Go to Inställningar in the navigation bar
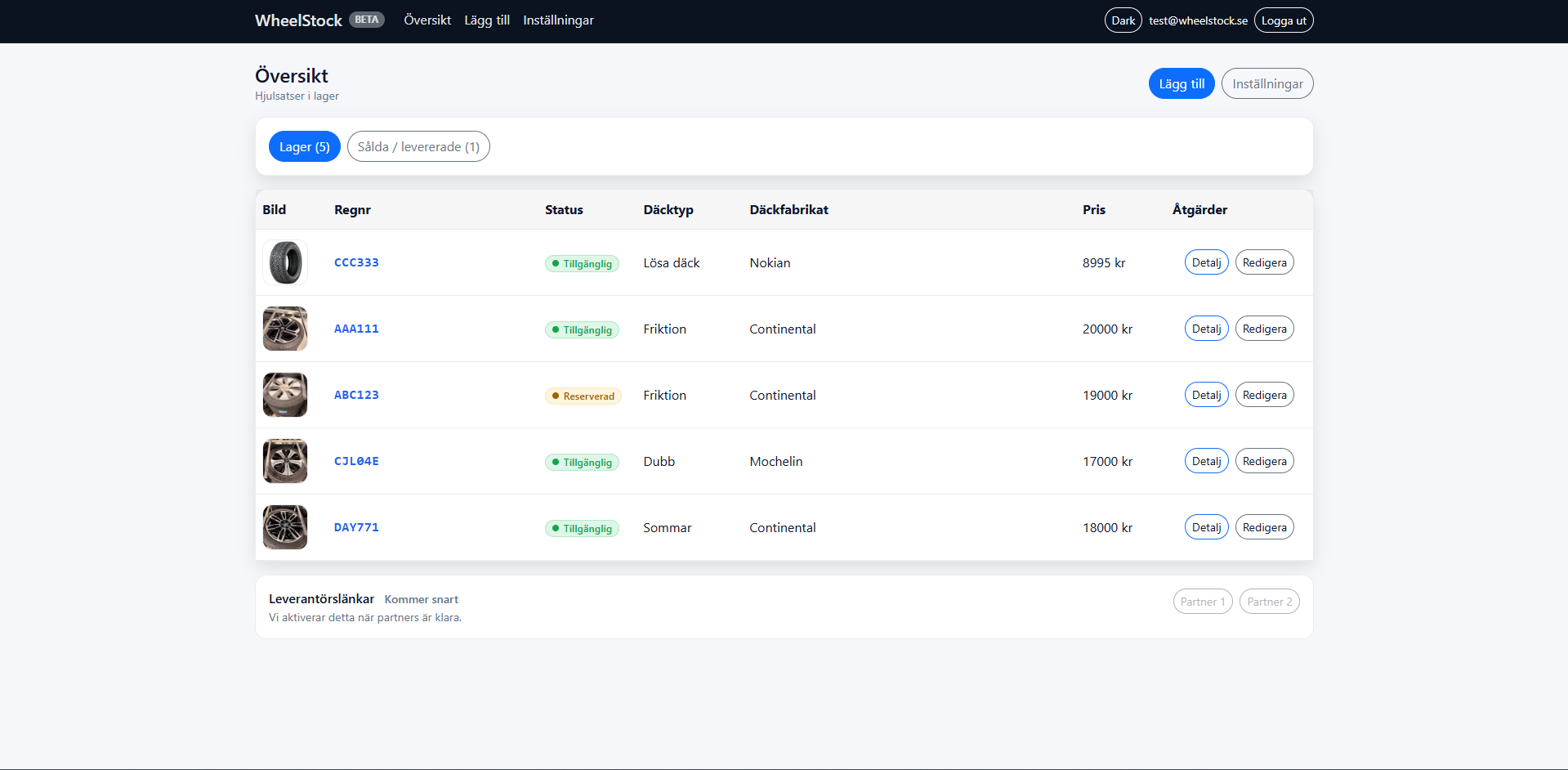1568x770 pixels. click(x=558, y=20)
